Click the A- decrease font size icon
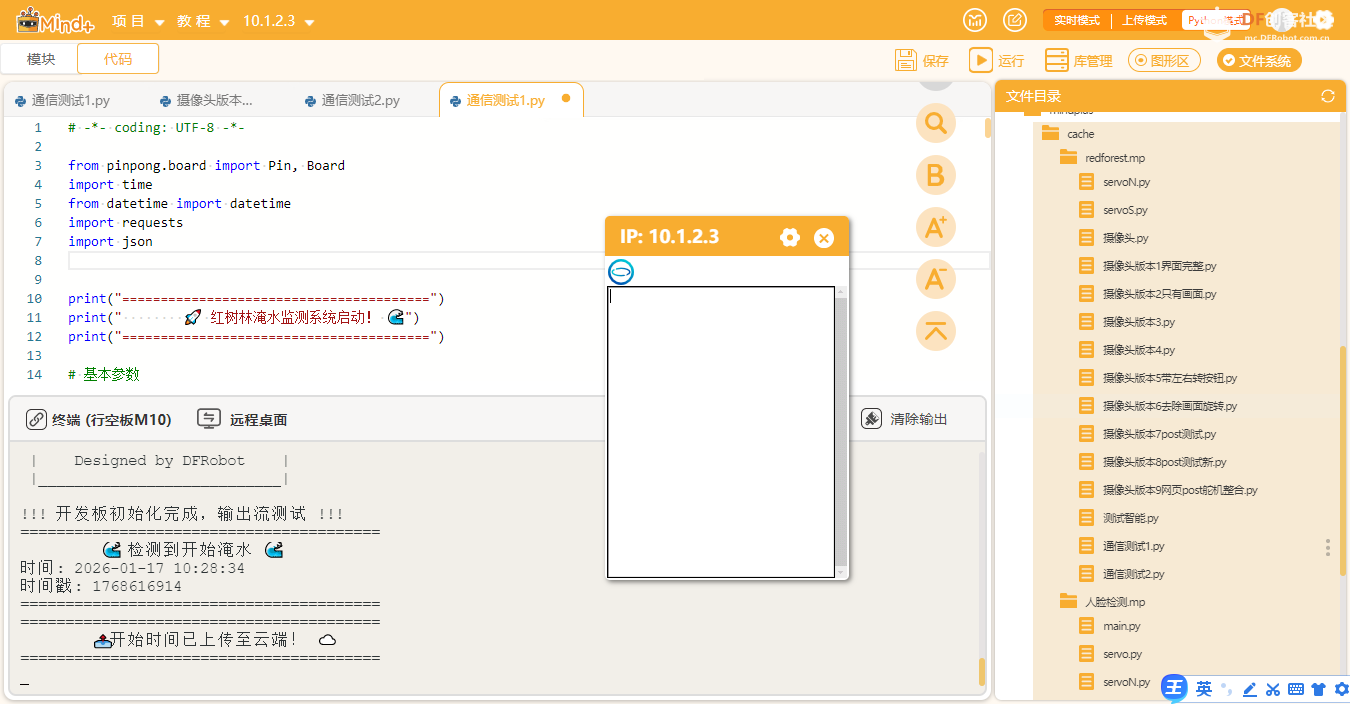The width and height of the screenshot is (1350, 704). (935, 279)
